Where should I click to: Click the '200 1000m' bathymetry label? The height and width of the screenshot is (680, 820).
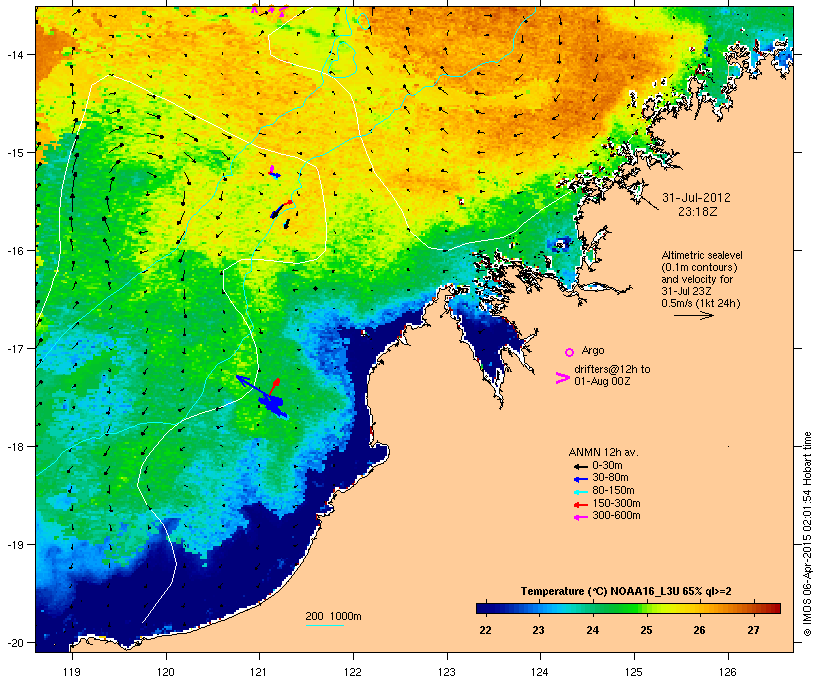333,616
